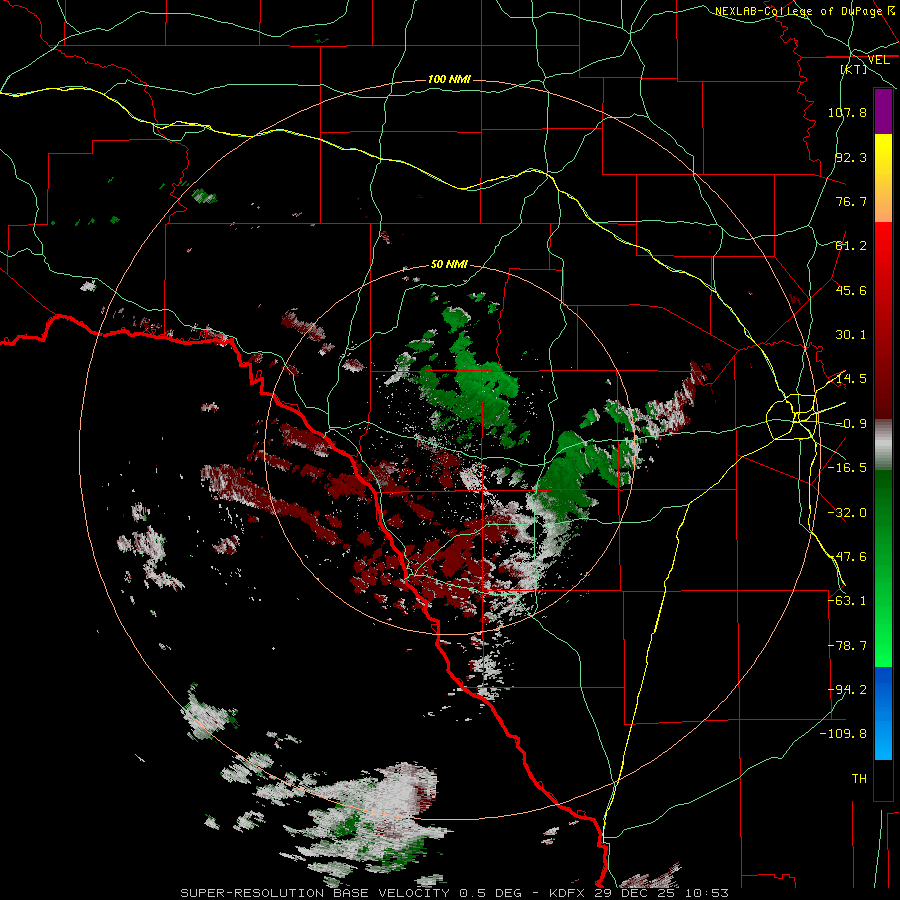Click the TH label on the legend
The width and height of the screenshot is (900, 900).
pos(859,779)
